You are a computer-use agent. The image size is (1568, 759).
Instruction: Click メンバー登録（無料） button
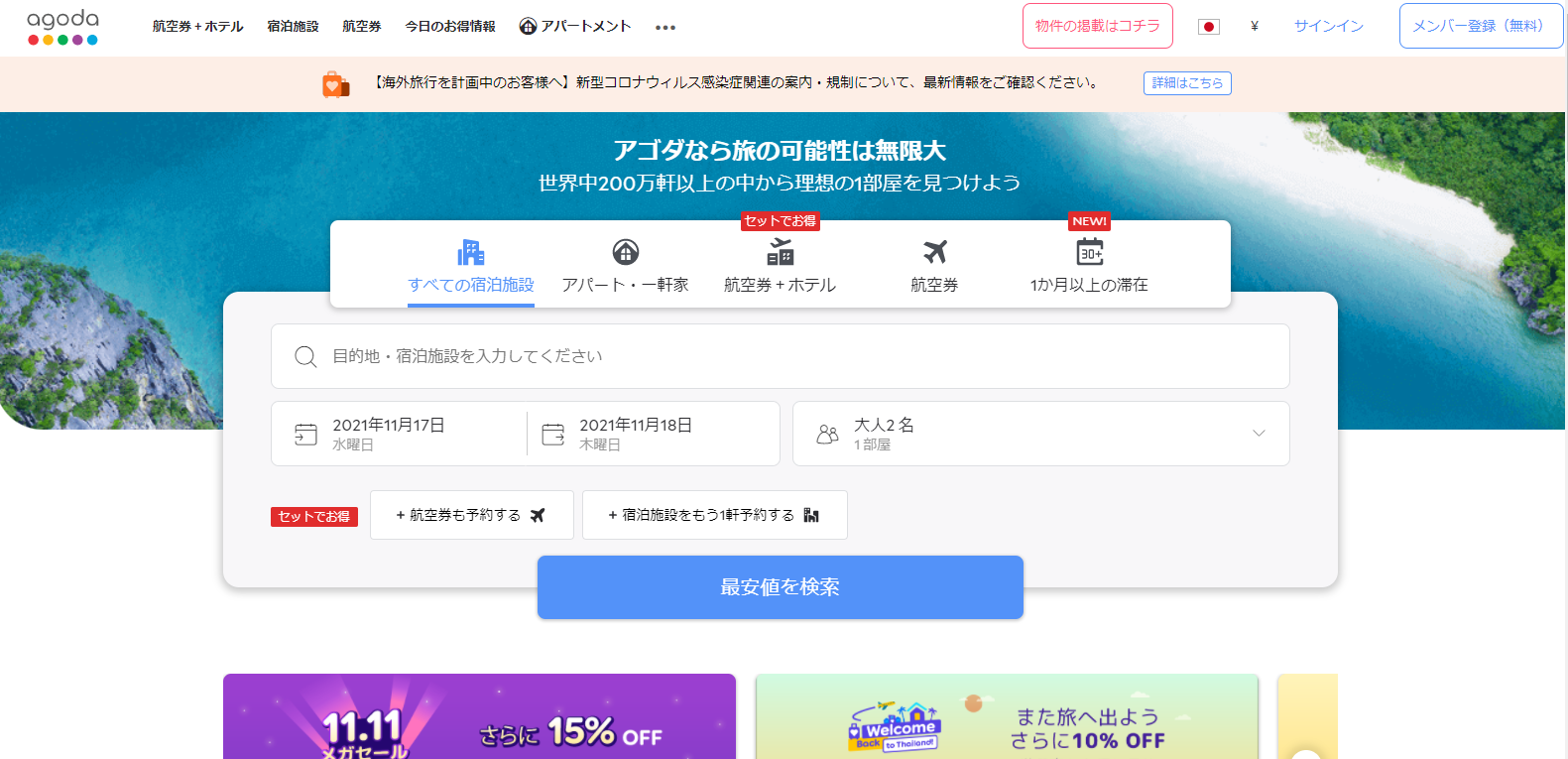coord(1481,26)
